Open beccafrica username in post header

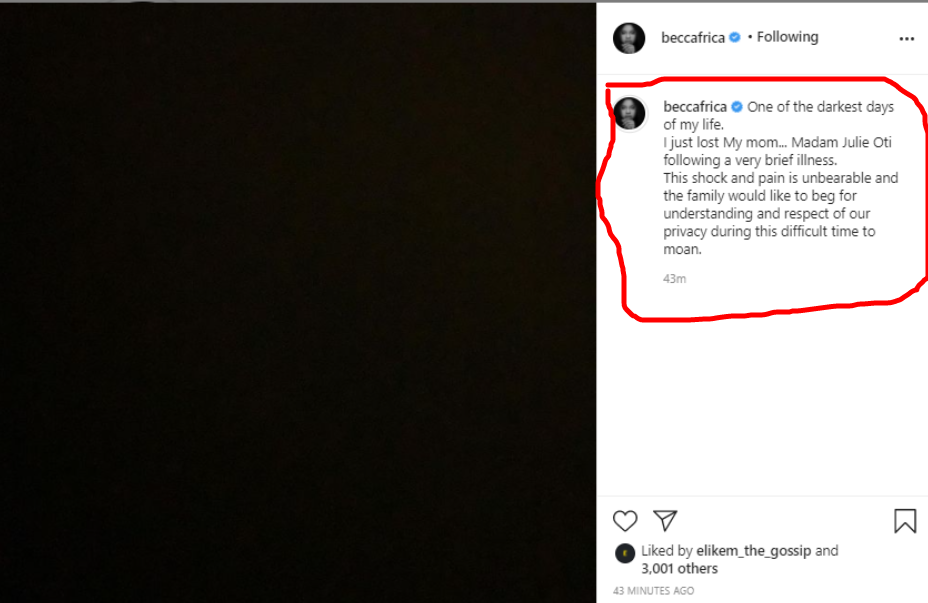point(693,38)
